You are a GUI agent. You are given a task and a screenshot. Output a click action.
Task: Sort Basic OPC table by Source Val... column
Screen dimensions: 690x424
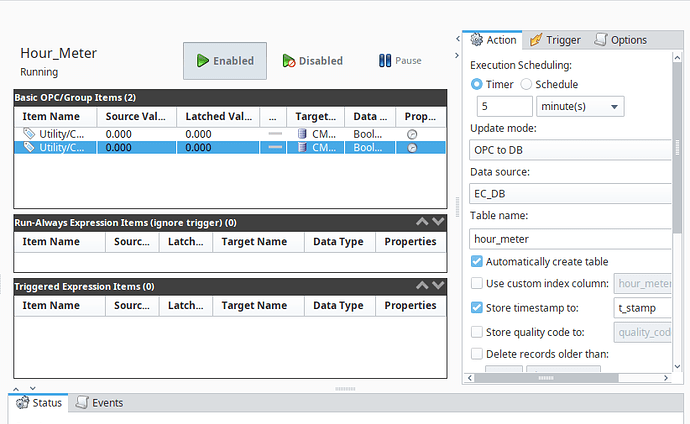pyautogui.click(x=136, y=117)
